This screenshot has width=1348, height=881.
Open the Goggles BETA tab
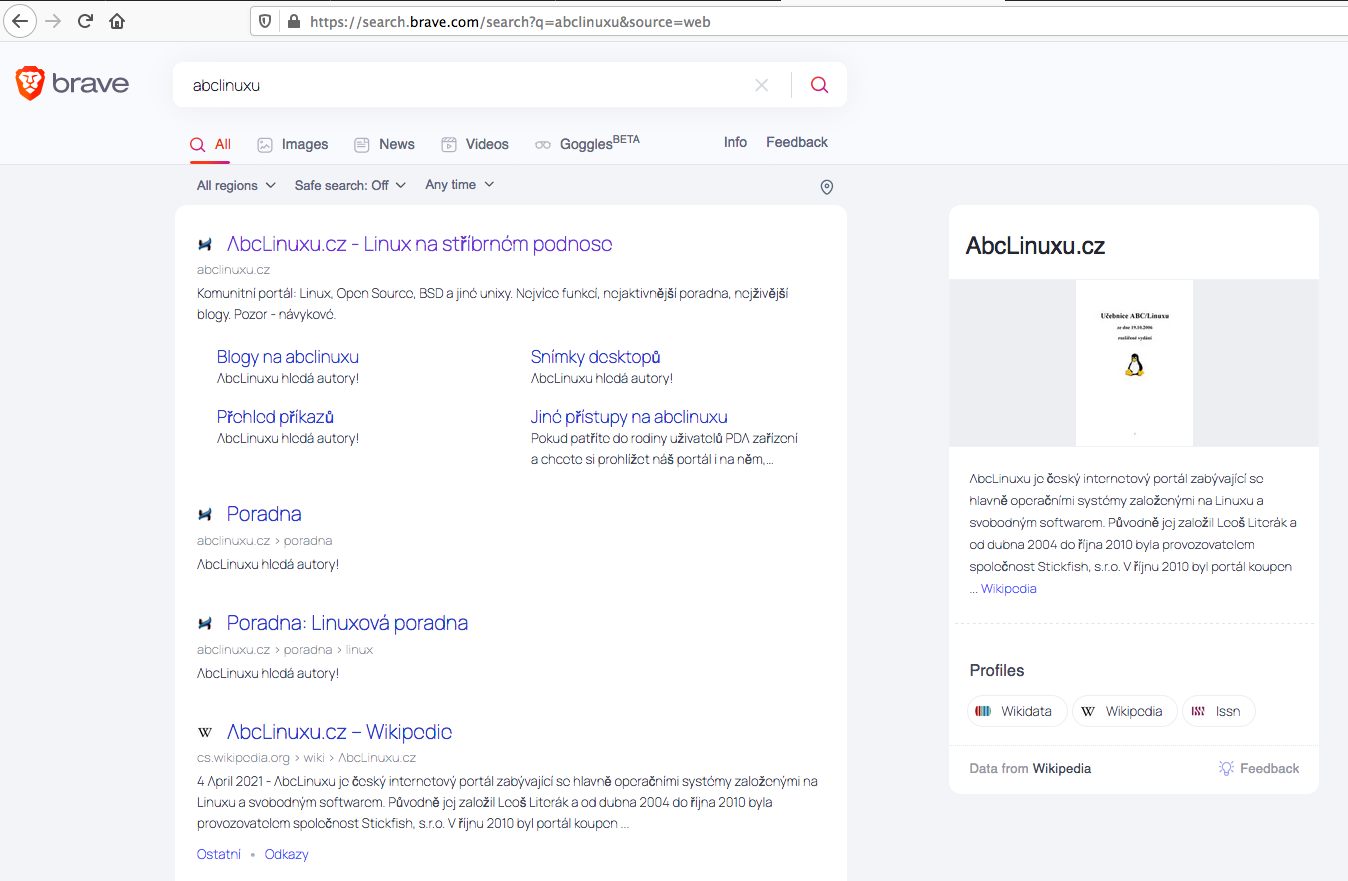(587, 144)
